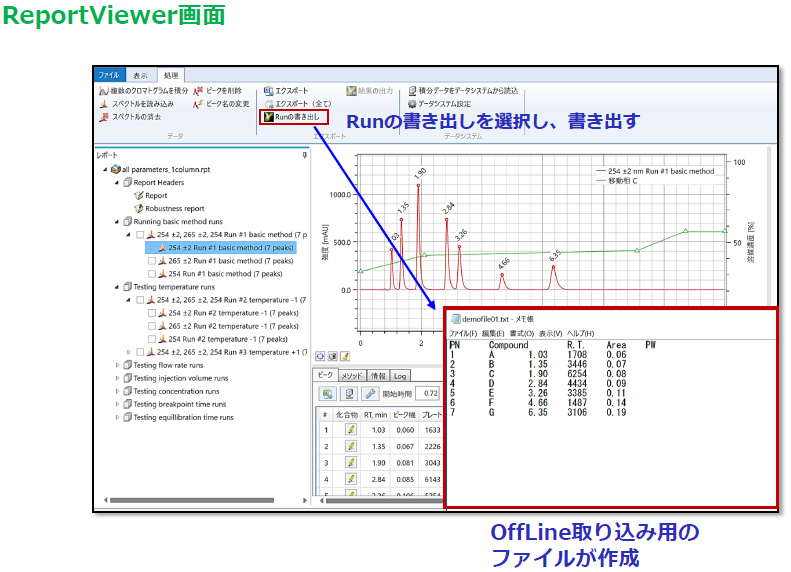The height and width of the screenshot is (572, 791).
Task: Check 254 Run #1 basic method box
Action: [152, 274]
